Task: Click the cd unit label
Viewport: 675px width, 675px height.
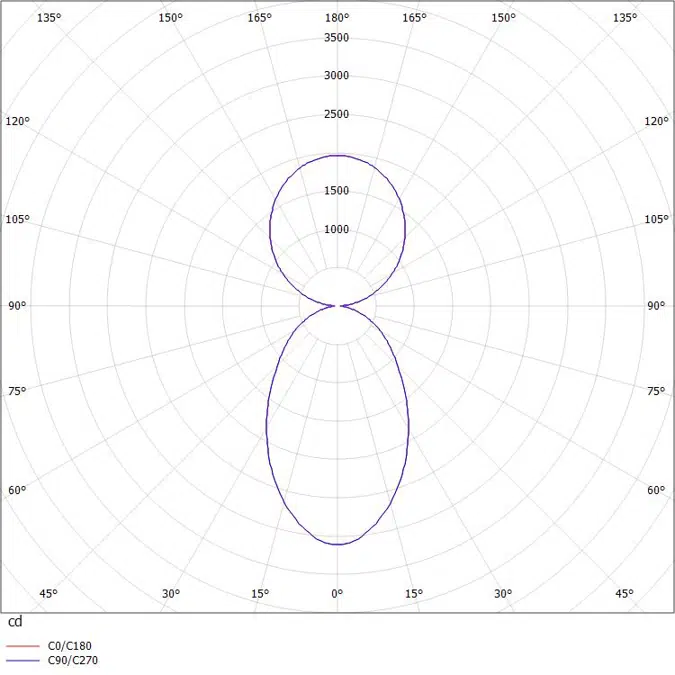Action: [x=15, y=622]
